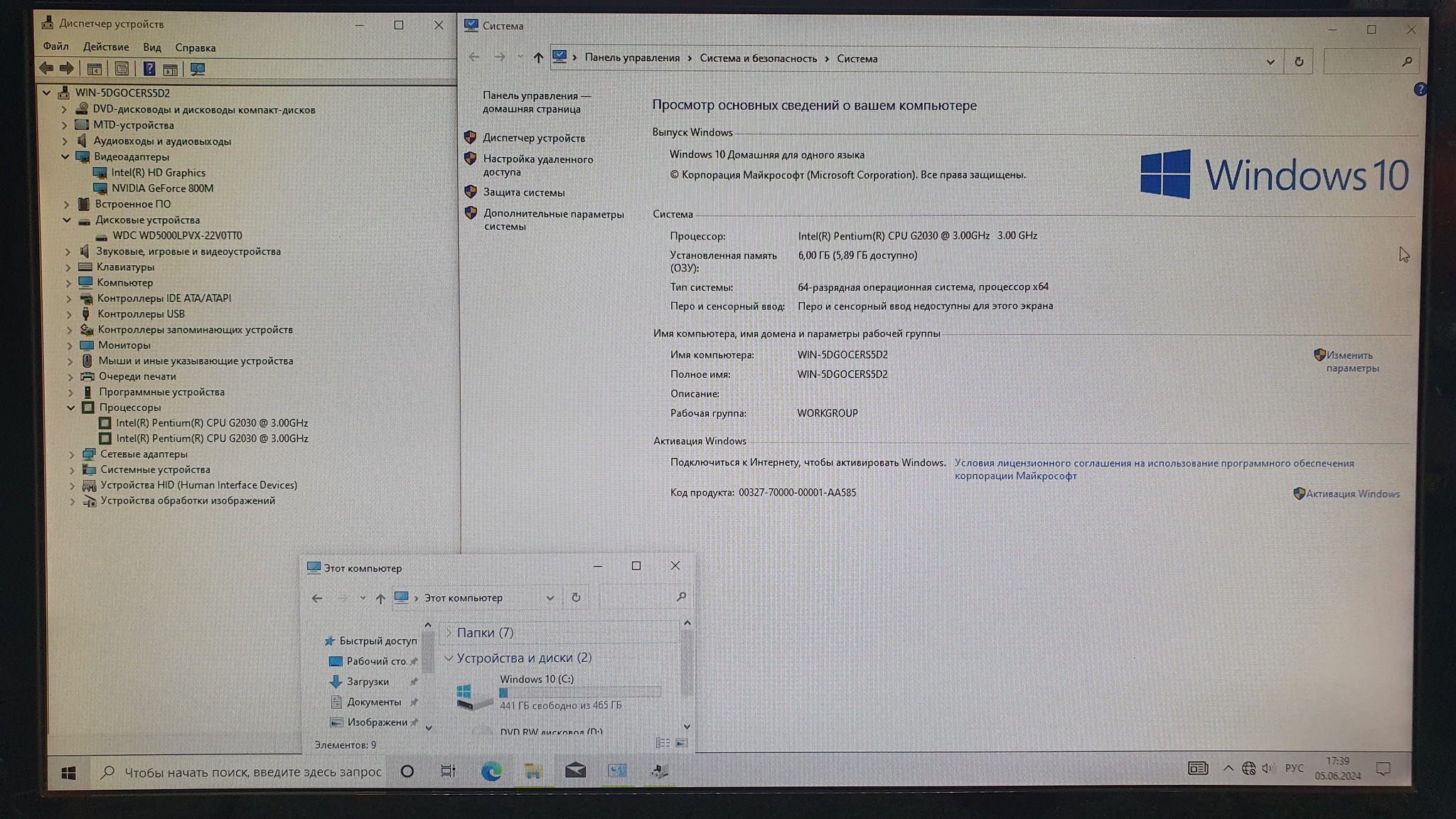
Task: Open Device Manager help toolbar icon
Action: tap(149, 69)
